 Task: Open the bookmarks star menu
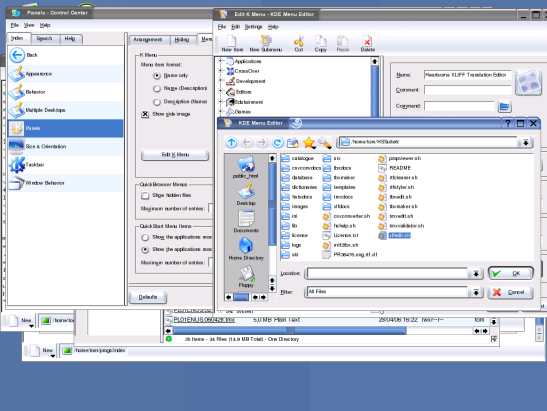[x=309, y=142]
